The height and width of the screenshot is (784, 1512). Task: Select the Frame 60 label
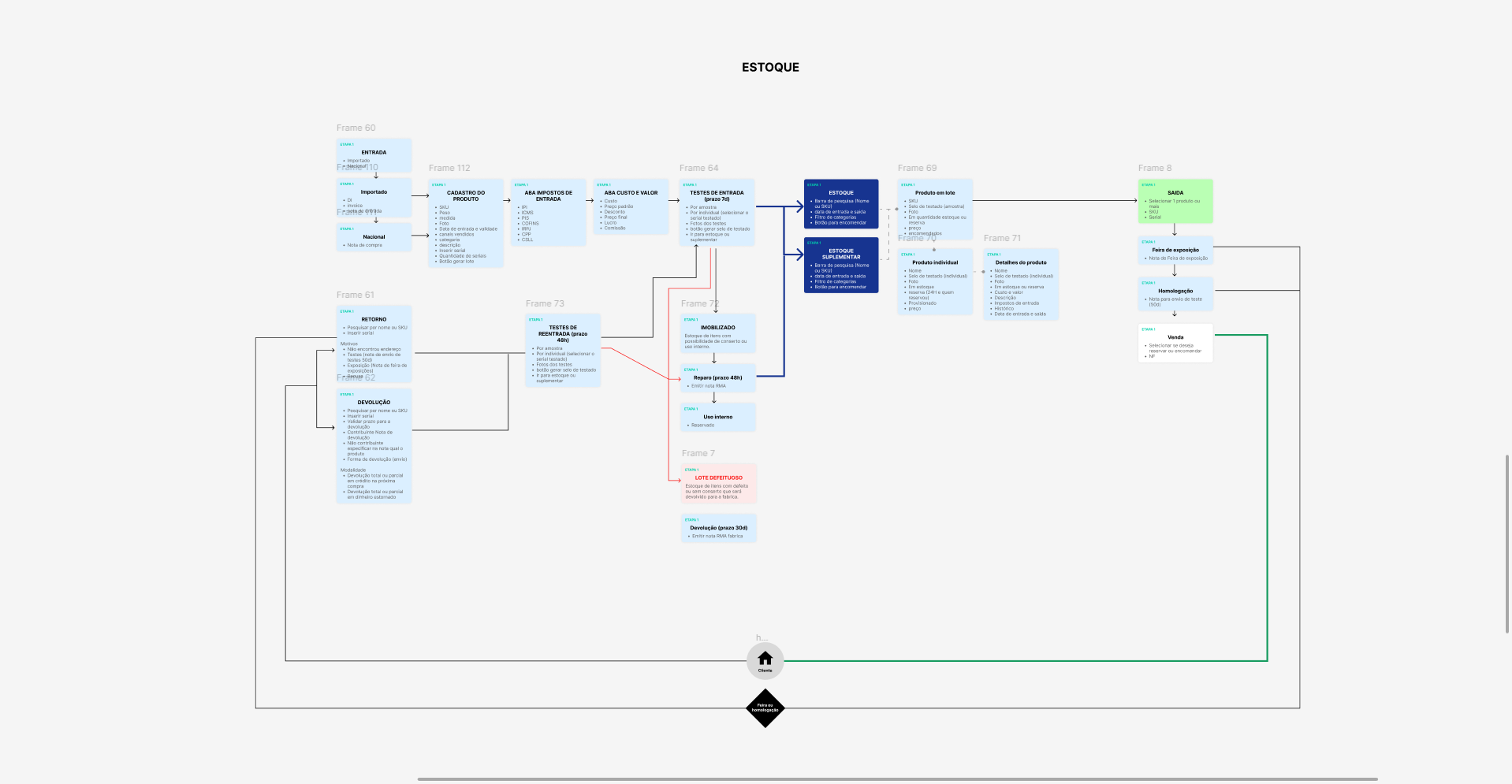(356, 128)
